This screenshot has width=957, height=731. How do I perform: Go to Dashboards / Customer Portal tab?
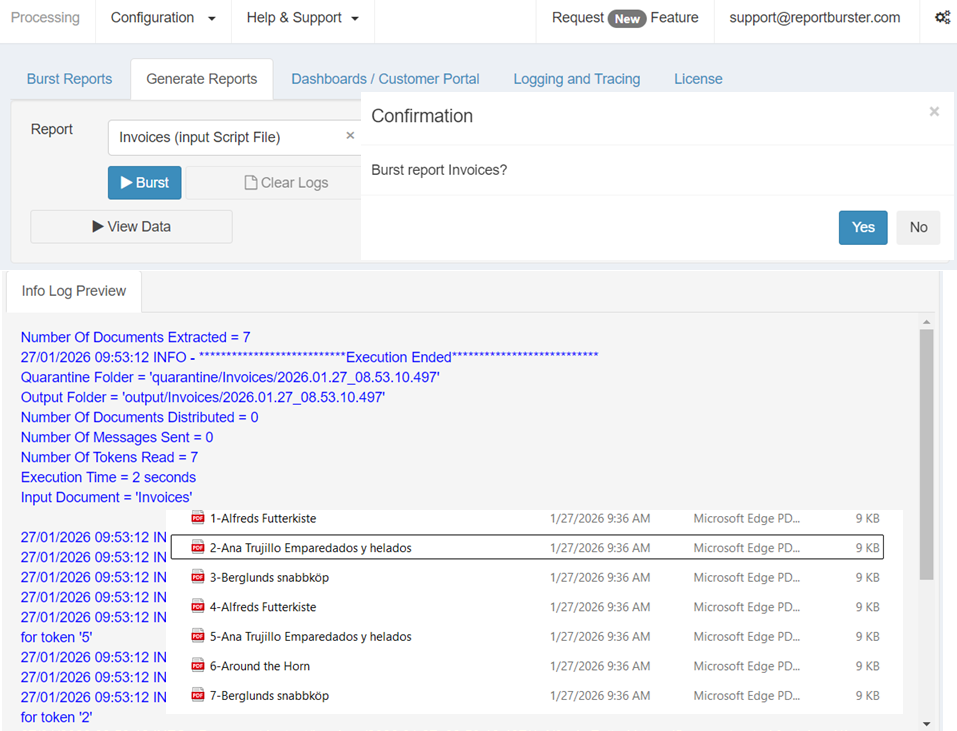[x=385, y=79]
